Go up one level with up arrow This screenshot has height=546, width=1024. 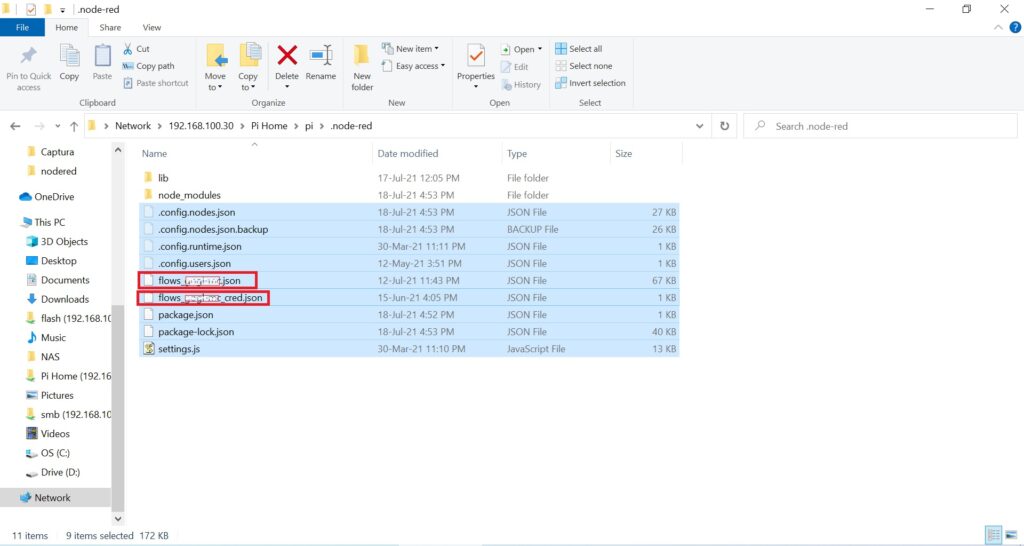[x=74, y=126]
